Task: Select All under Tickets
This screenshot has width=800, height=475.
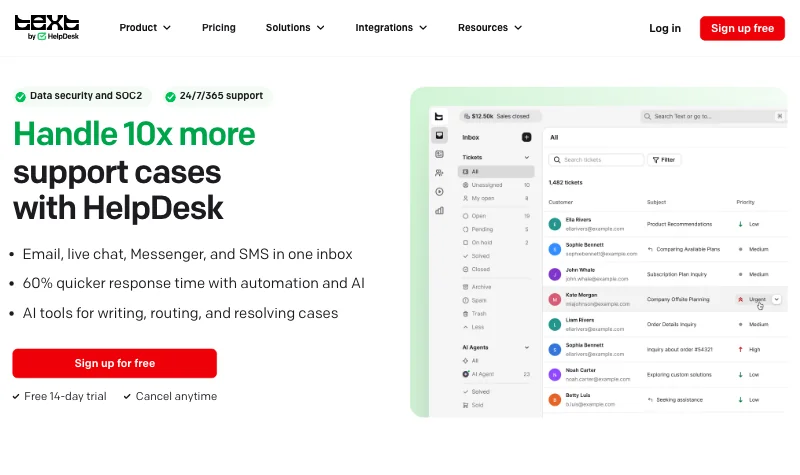Action: point(496,171)
